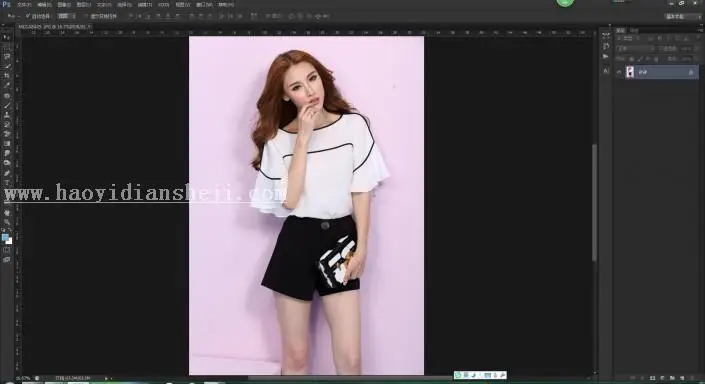Open the Layer menu
Image resolution: width=705 pixels, height=384 pixels.
click(x=84, y=4)
